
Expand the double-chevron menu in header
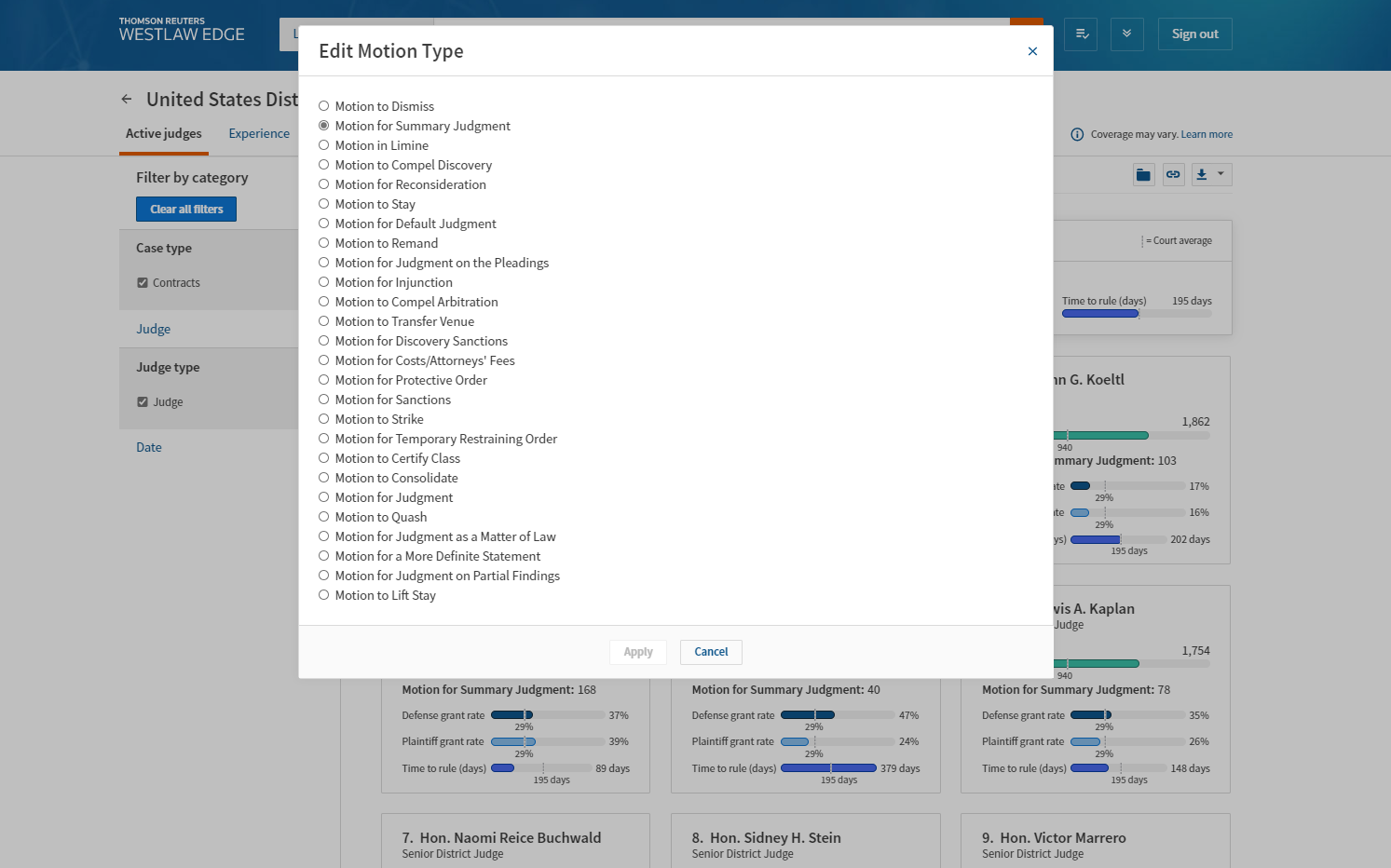pos(1126,34)
